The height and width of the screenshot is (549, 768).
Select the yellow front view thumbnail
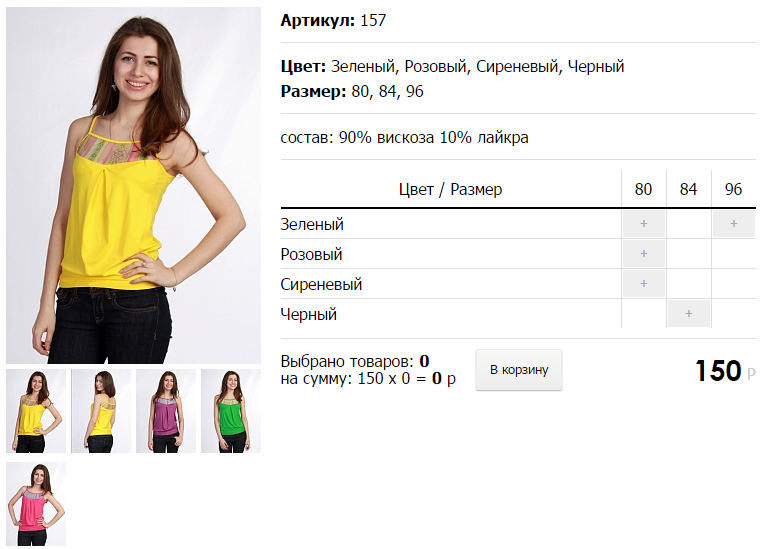click(36, 411)
